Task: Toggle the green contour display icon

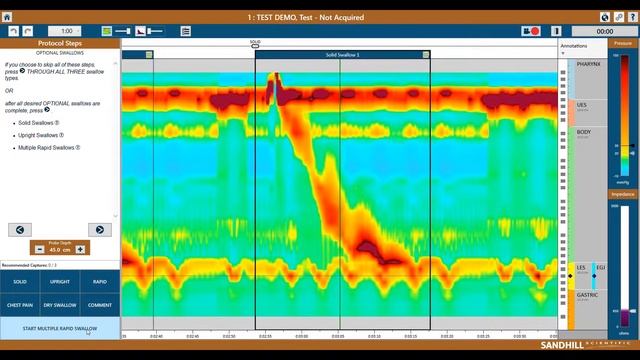Action: point(107,31)
